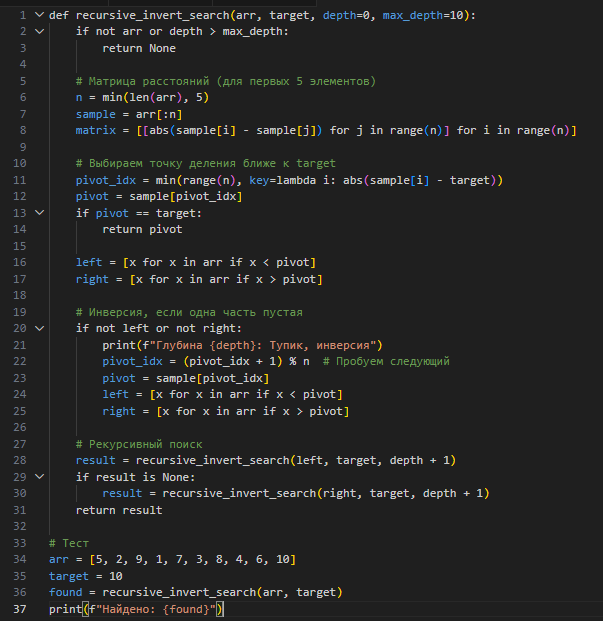Viewport: 603px width, 621px height.
Task: Click 'target = 10' on line 35
Action: pos(86,576)
